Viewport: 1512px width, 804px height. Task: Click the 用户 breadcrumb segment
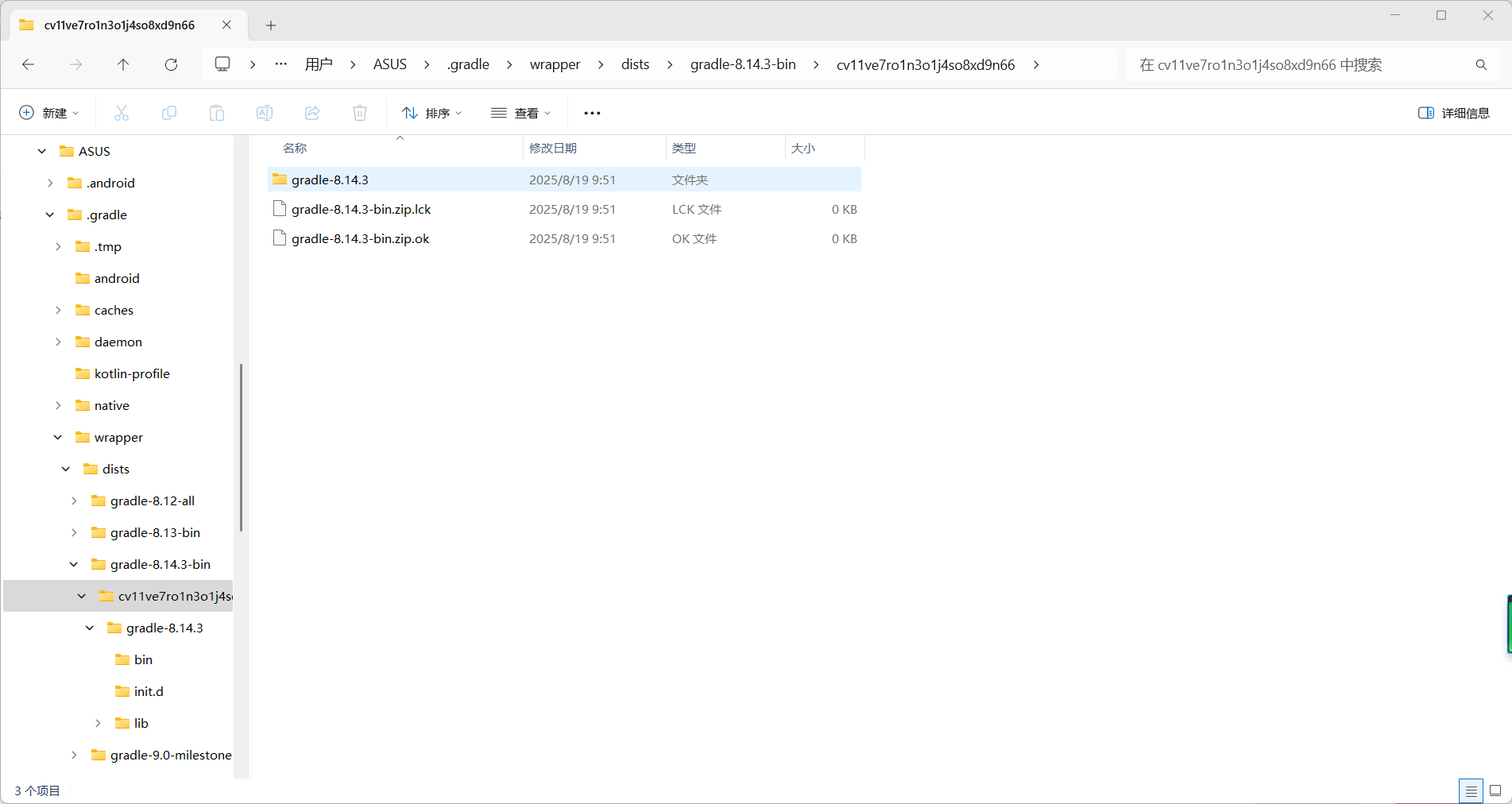(x=319, y=64)
